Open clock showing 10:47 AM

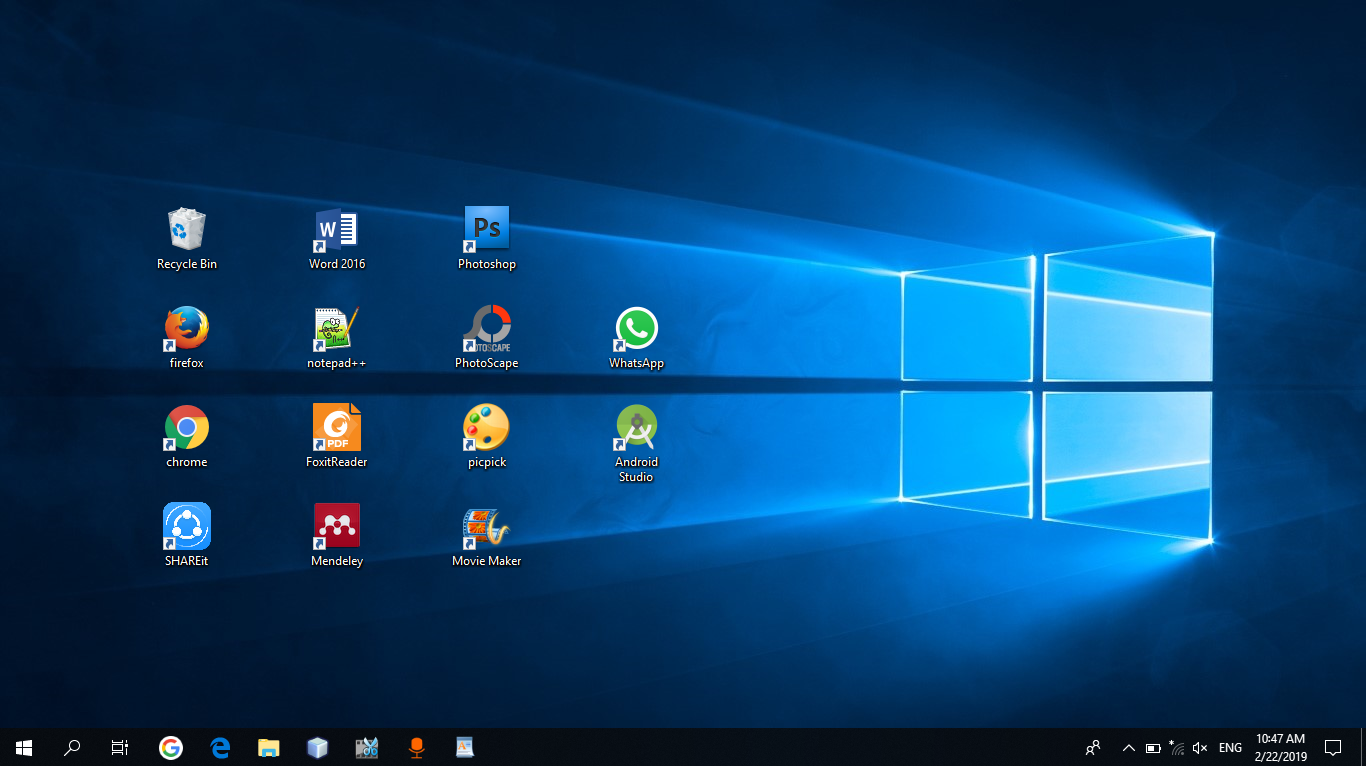[x=1281, y=747]
